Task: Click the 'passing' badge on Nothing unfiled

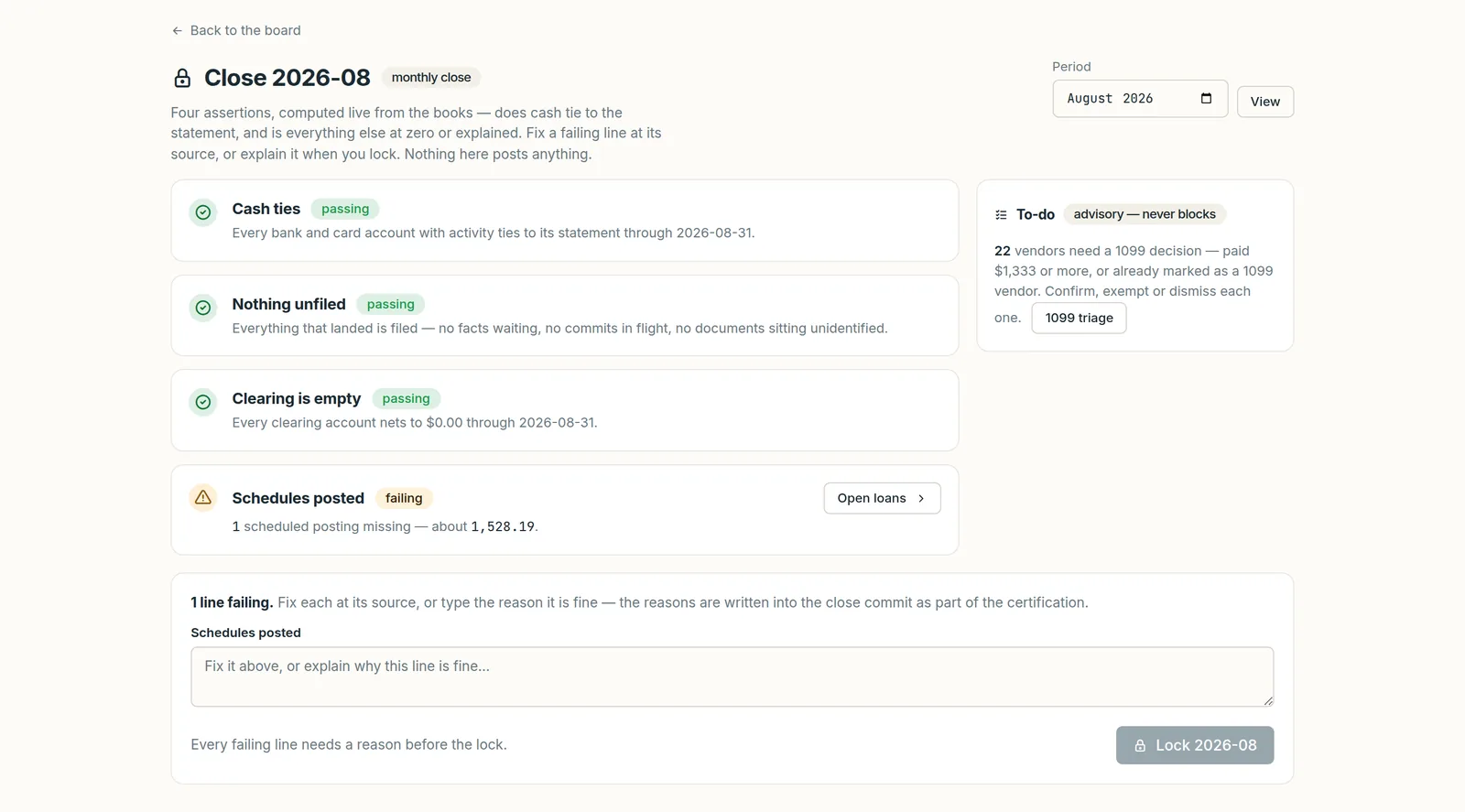Action: point(391,304)
